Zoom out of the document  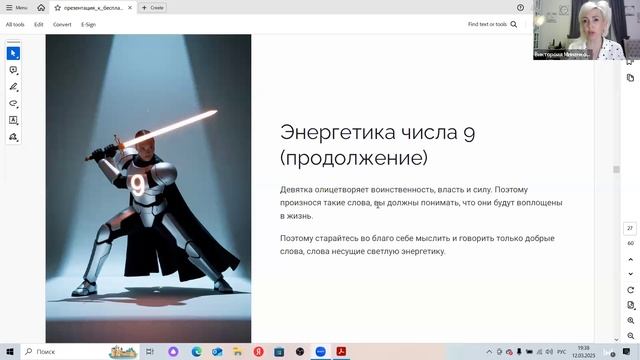point(630,336)
